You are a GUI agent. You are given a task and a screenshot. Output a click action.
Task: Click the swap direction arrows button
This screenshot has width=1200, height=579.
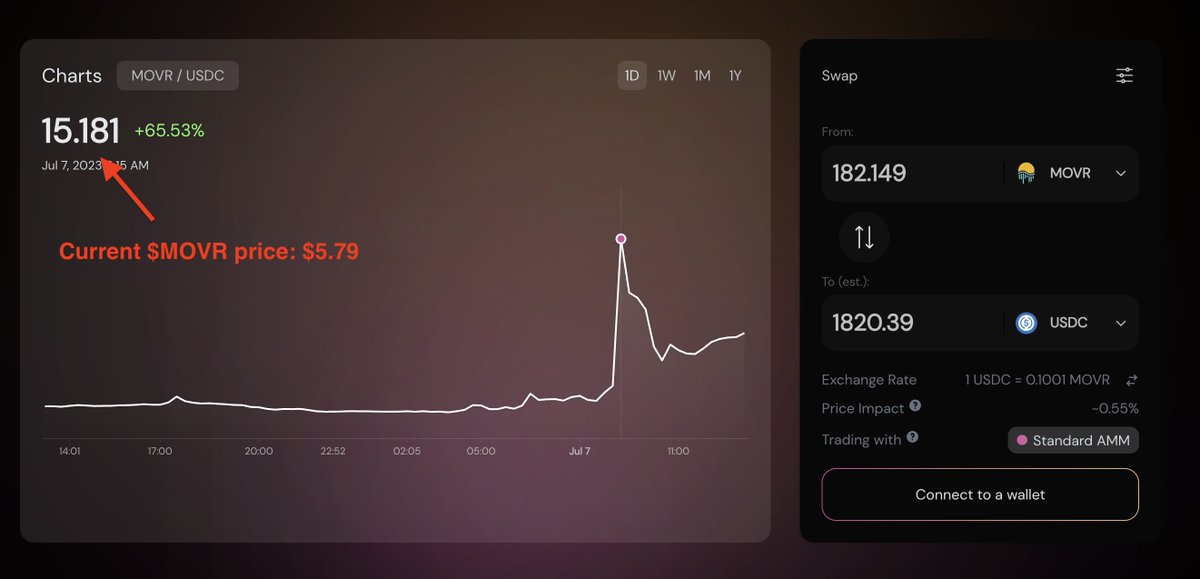(x=864, y=237)
